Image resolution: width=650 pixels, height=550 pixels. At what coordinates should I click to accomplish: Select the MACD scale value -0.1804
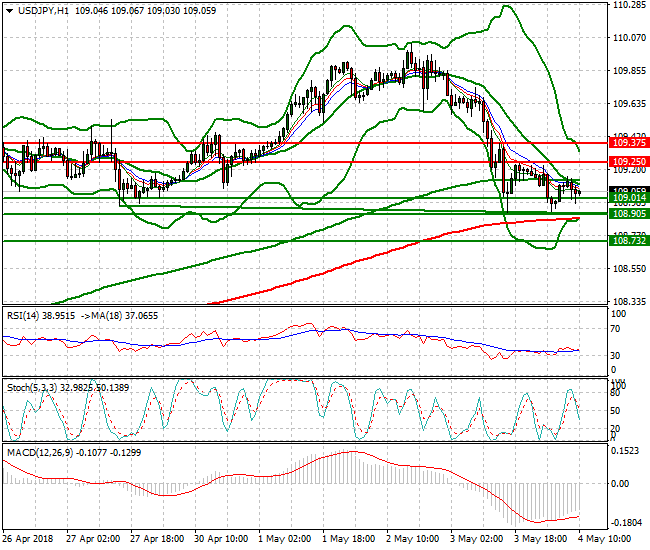(626, 523)
